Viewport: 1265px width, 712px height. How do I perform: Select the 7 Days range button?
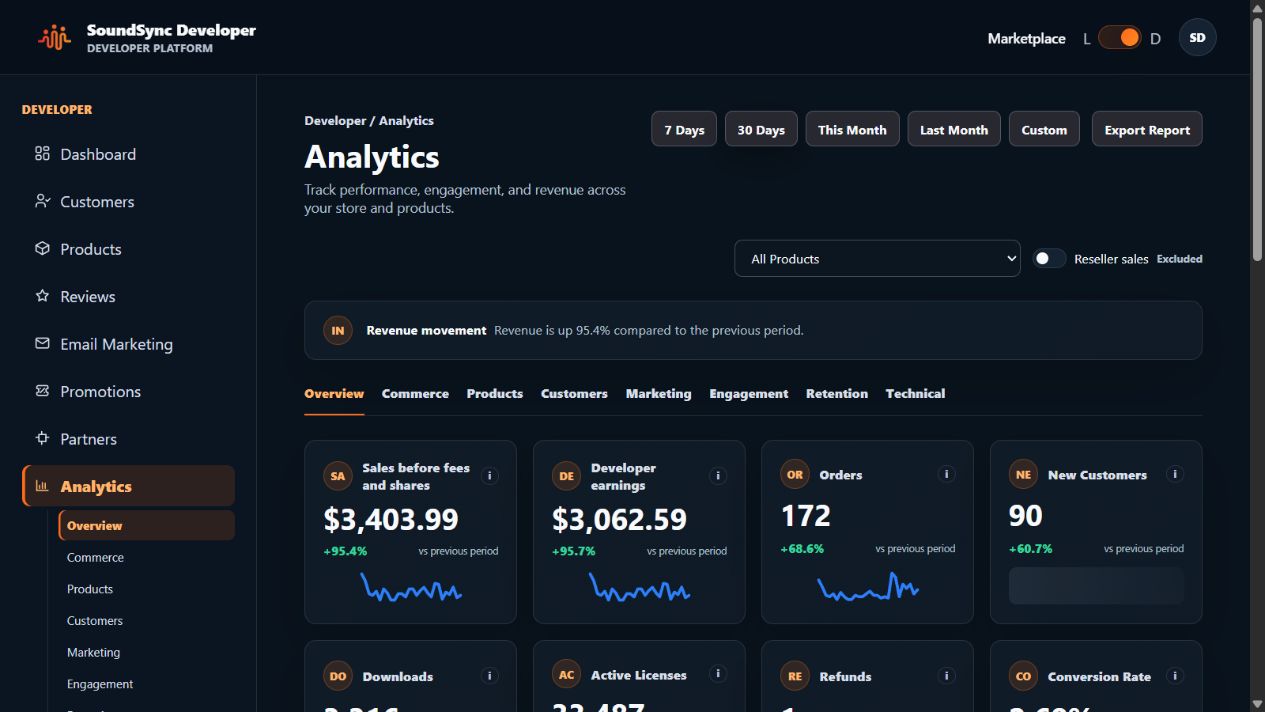click(x=684, y=129)
